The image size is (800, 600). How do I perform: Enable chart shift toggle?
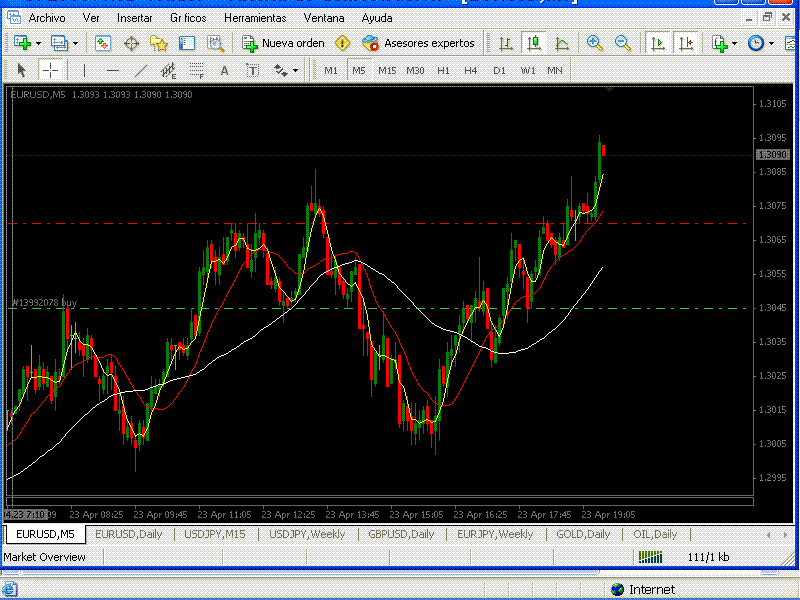pos(685,43)
